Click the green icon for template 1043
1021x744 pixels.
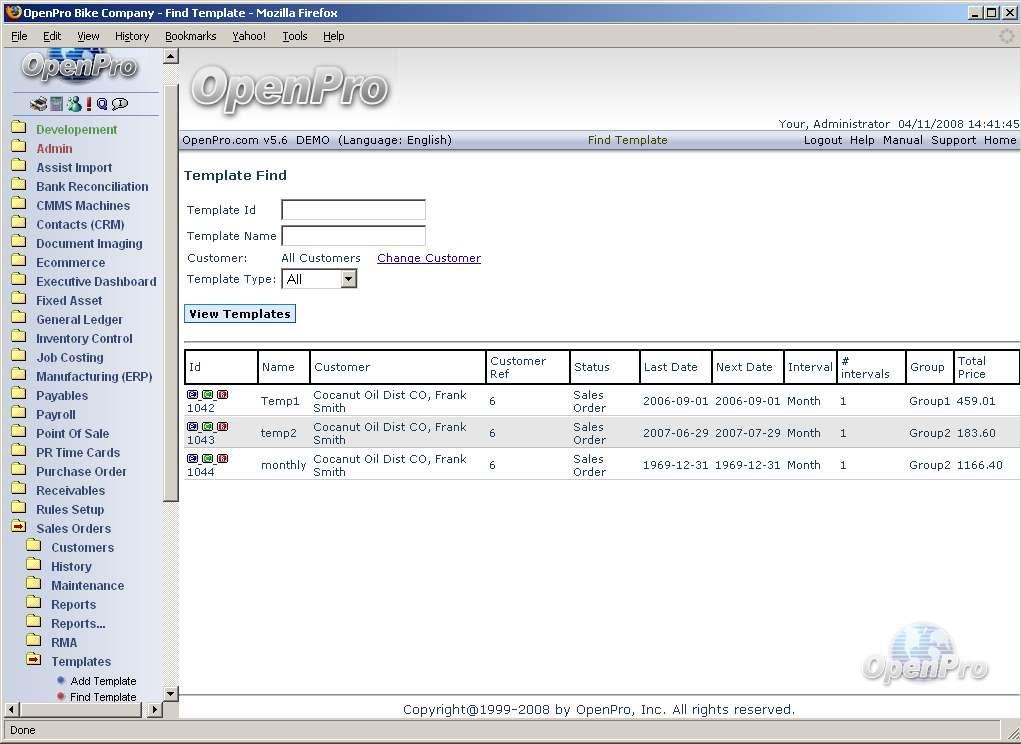click(x=208, y=427)
